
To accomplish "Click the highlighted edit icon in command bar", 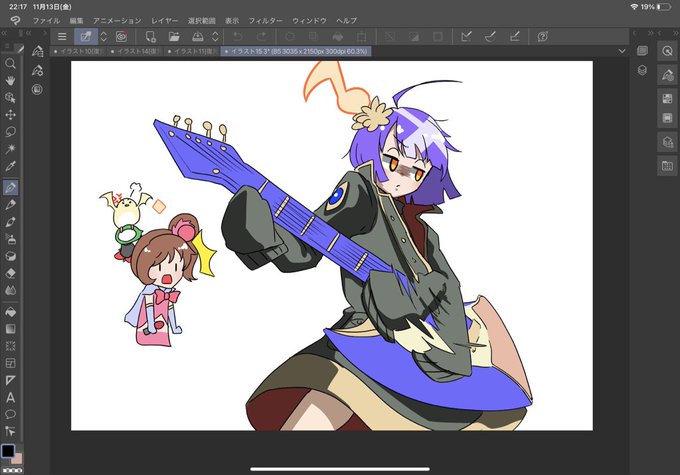I will pyautogui.click(x=86, y=36).
